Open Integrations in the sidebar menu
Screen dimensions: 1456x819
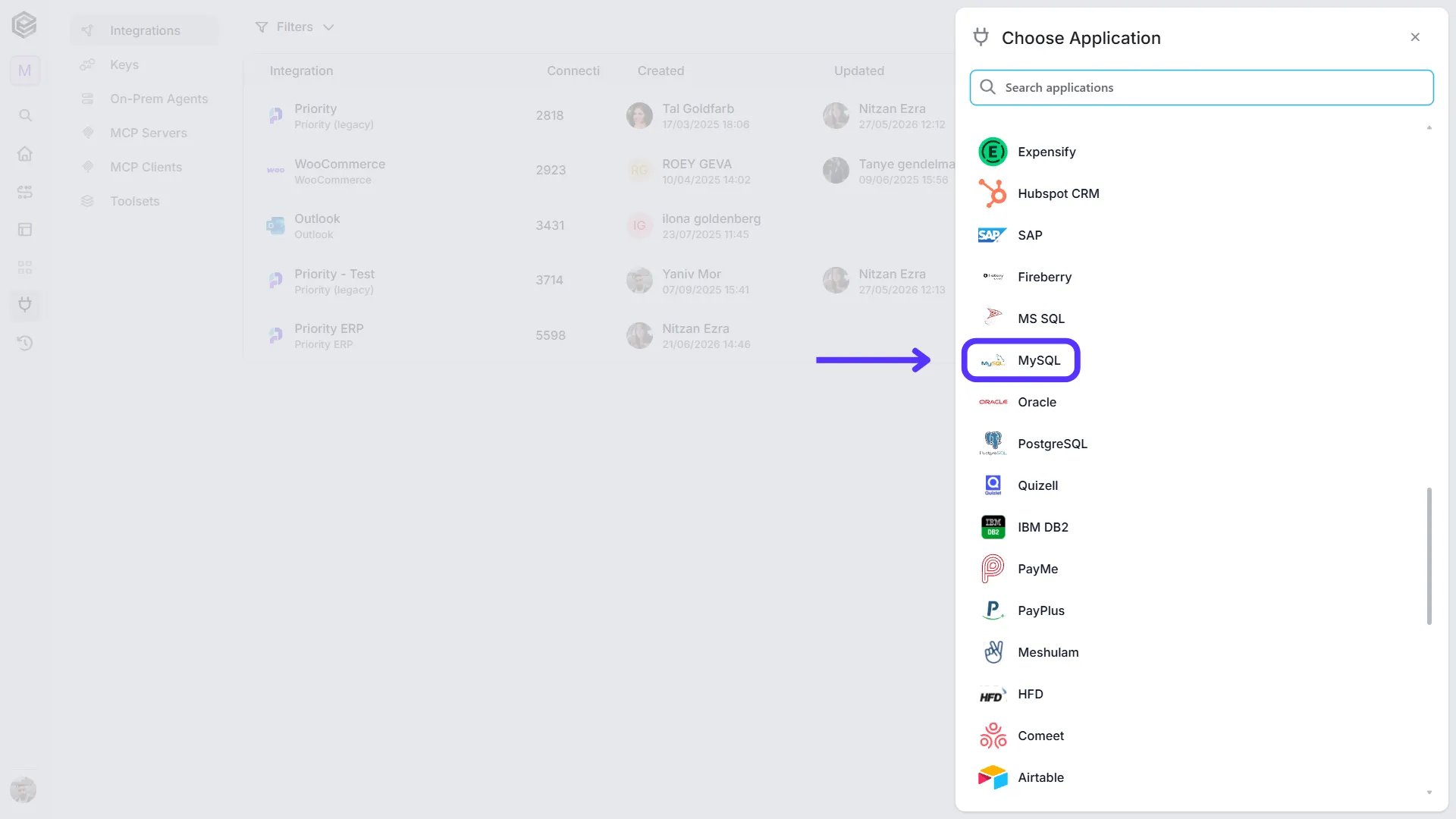[x=144, y=30]
